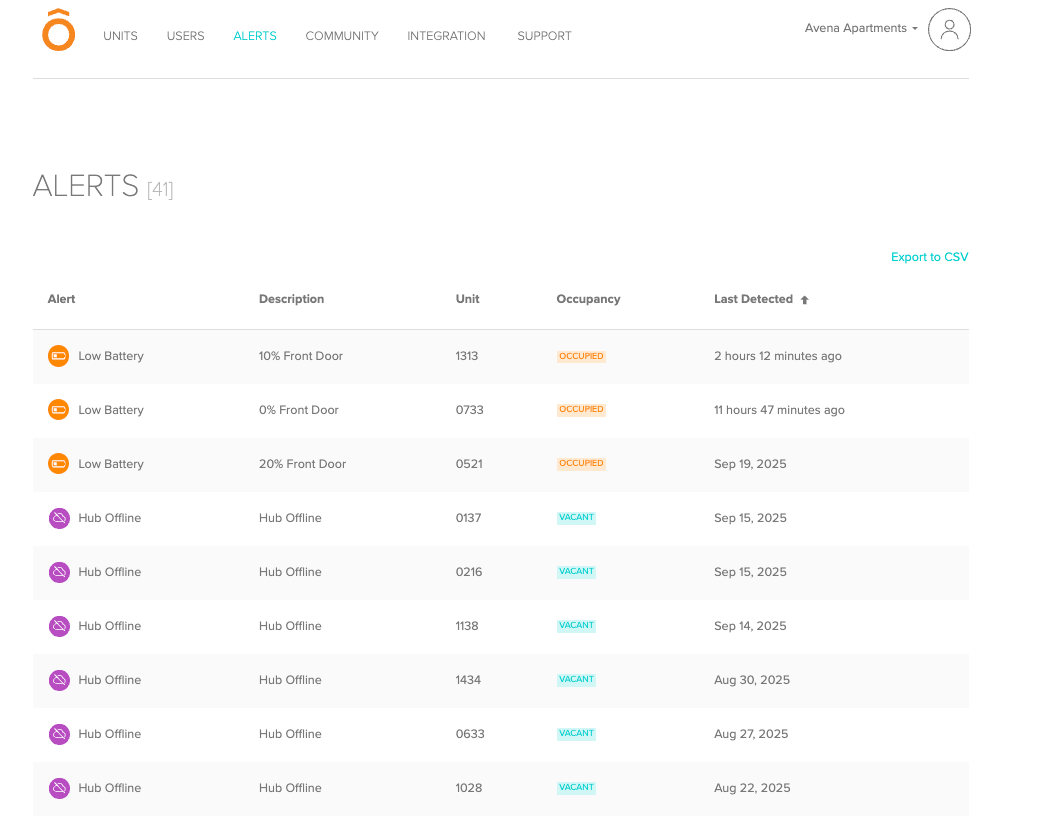1052x819 pixels.
Task: Click the 'Sep 19, 2025' date
Action: point(750,463)
